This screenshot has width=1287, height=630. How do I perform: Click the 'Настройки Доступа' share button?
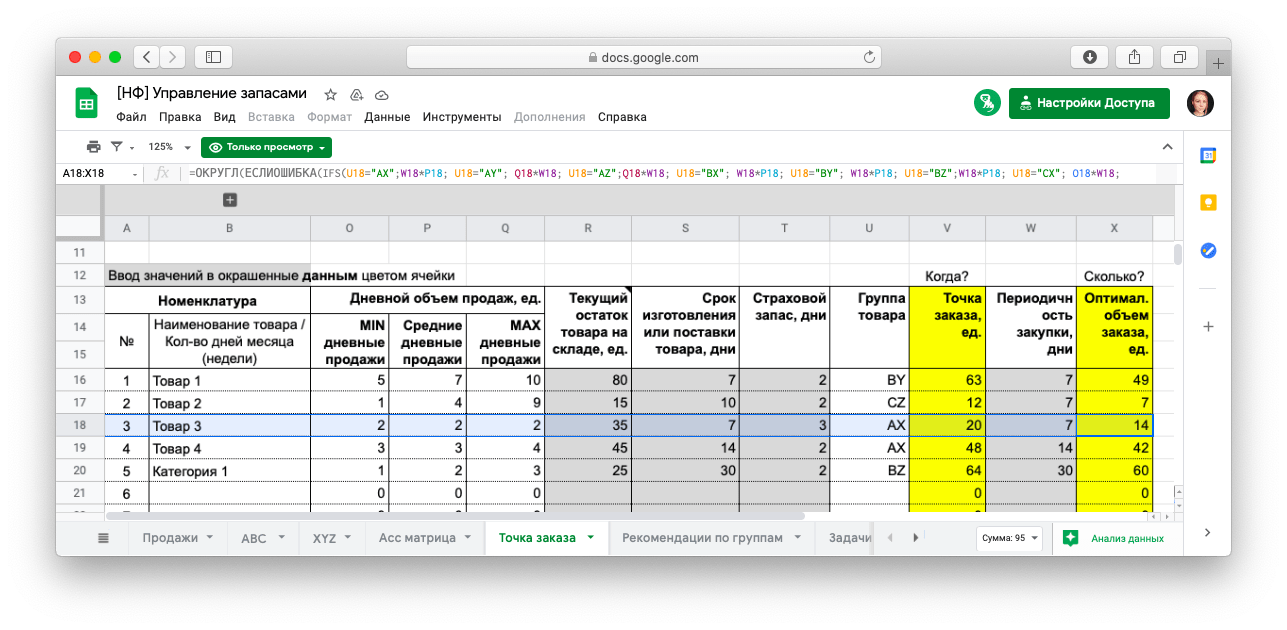tap(1089, 103)
